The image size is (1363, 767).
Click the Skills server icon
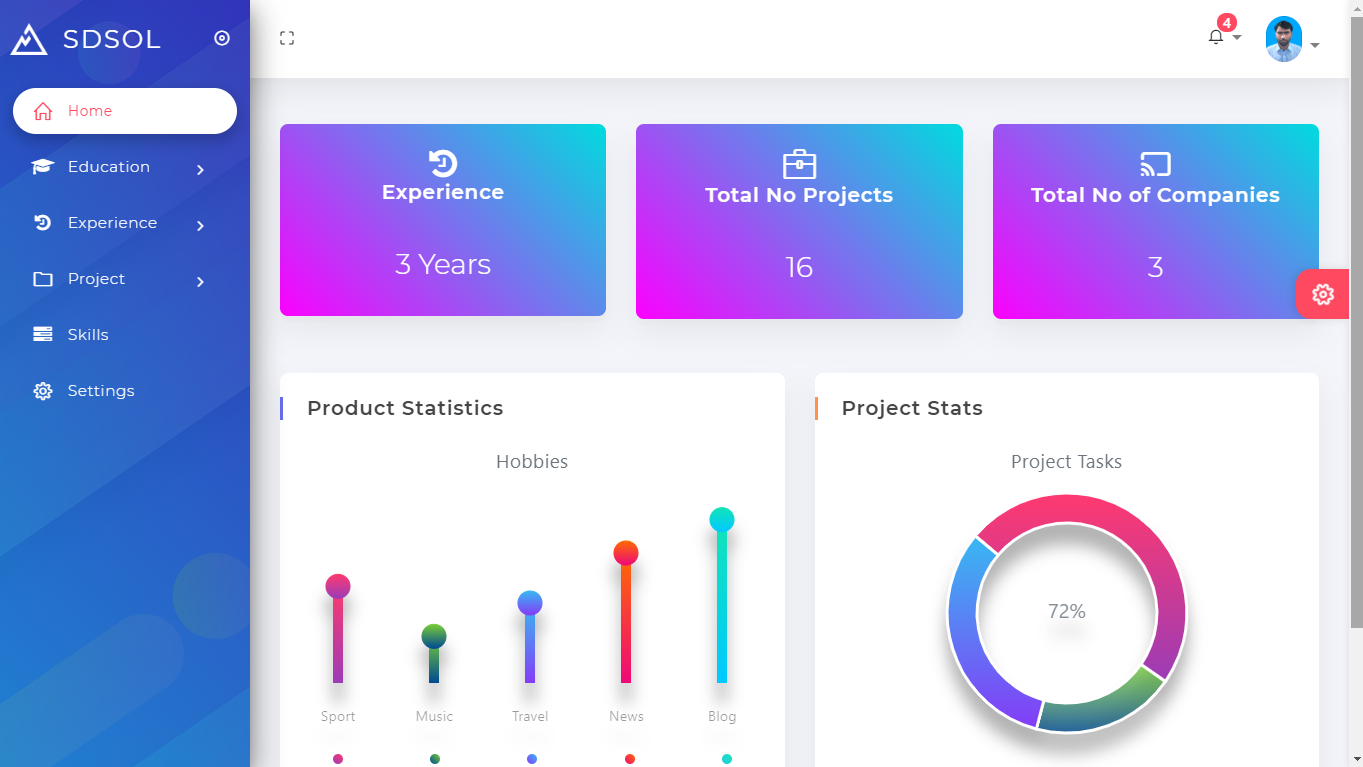[x=43, y=335]
